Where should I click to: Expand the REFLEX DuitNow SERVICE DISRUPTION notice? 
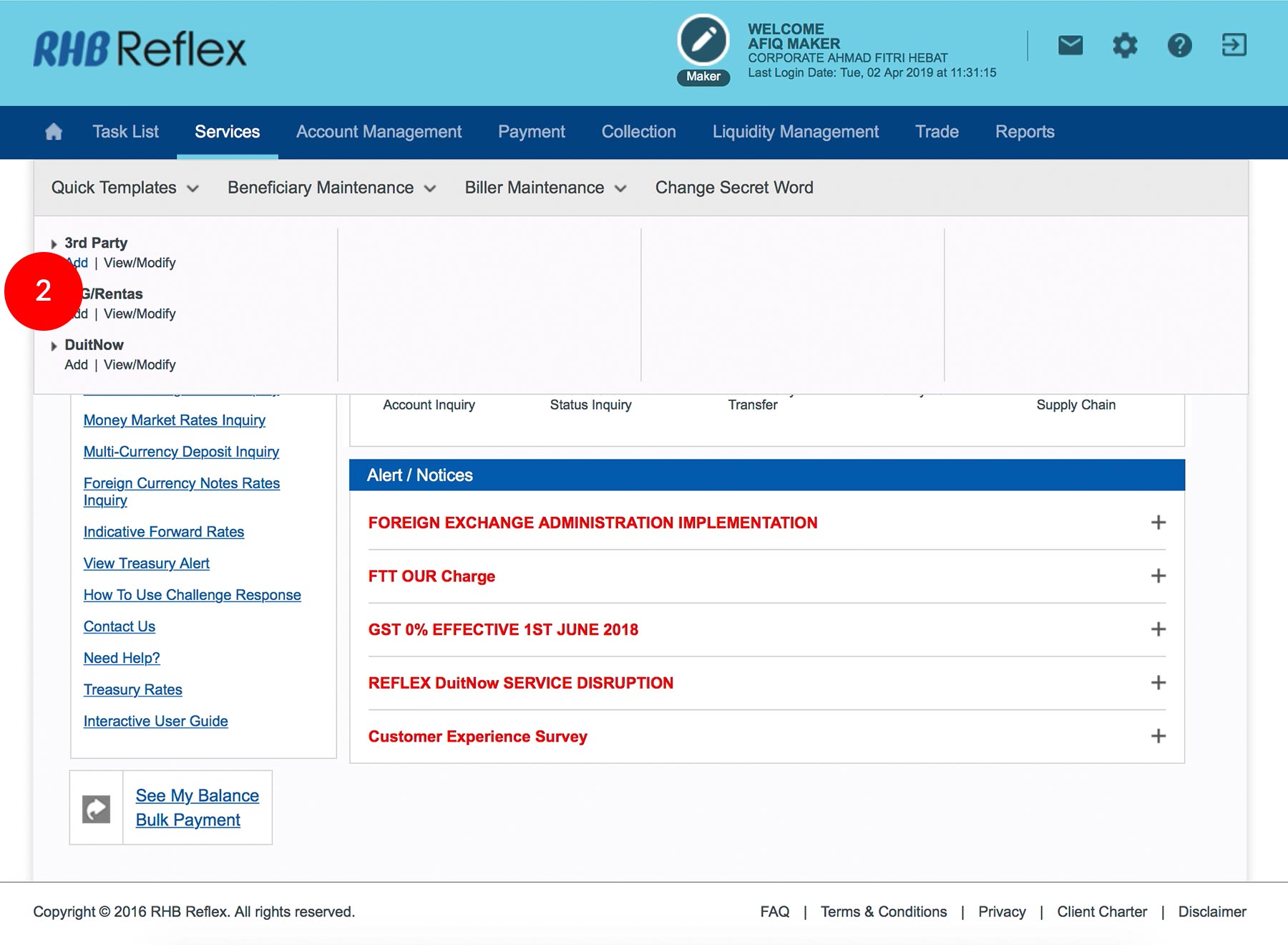pos(1158,683)
